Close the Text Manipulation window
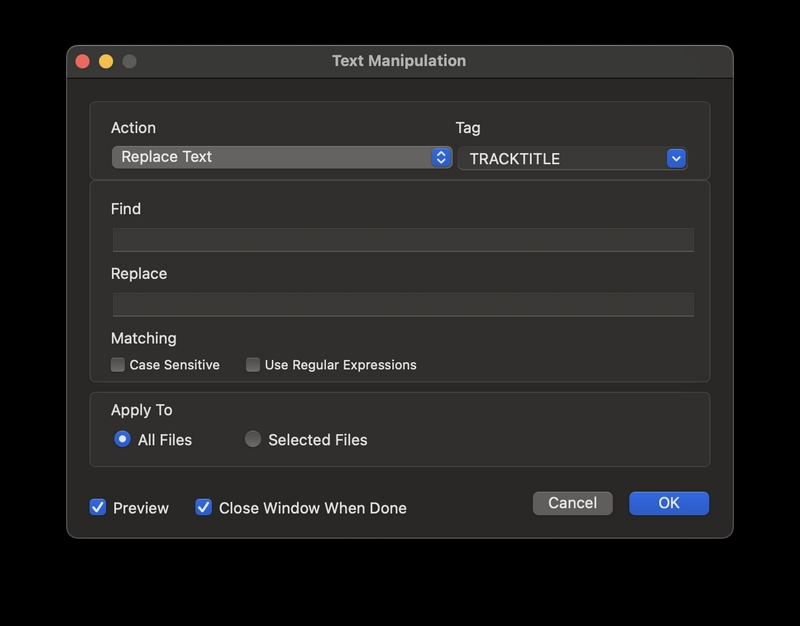The width and height of the screenshot is (800, 626). coord(83,61)
